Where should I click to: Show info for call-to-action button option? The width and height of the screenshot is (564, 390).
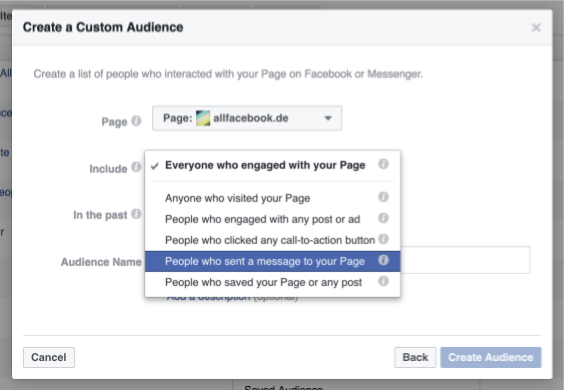[x=384, y=239]
